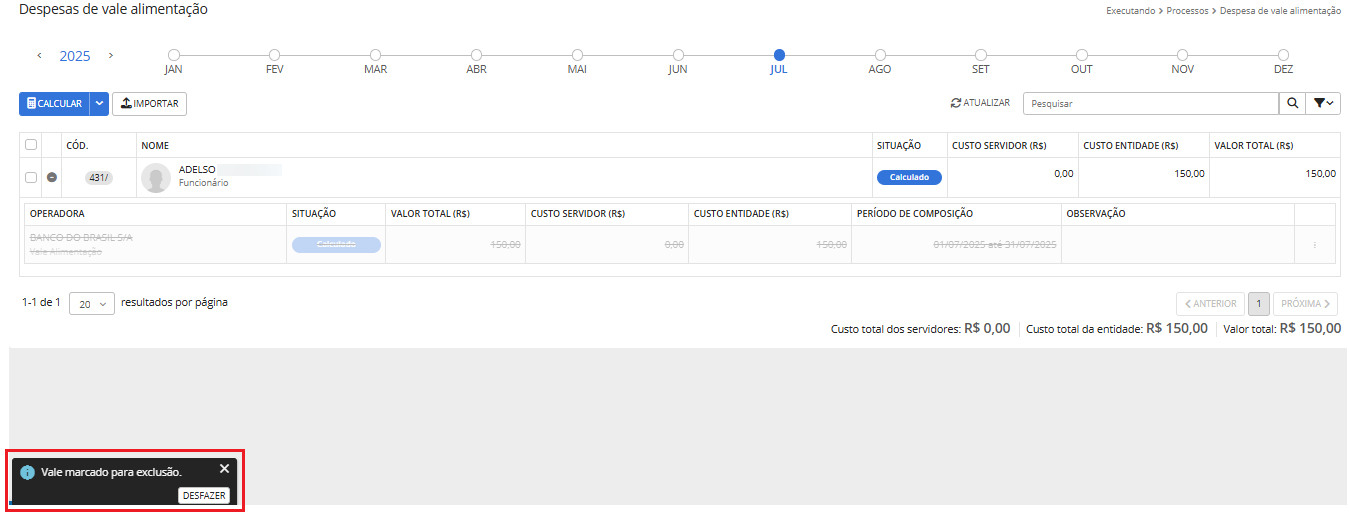The height and width of the screenshot is (517, 1349).
Task: Sort by CÓD. column header
Action: tap(77, 146)
